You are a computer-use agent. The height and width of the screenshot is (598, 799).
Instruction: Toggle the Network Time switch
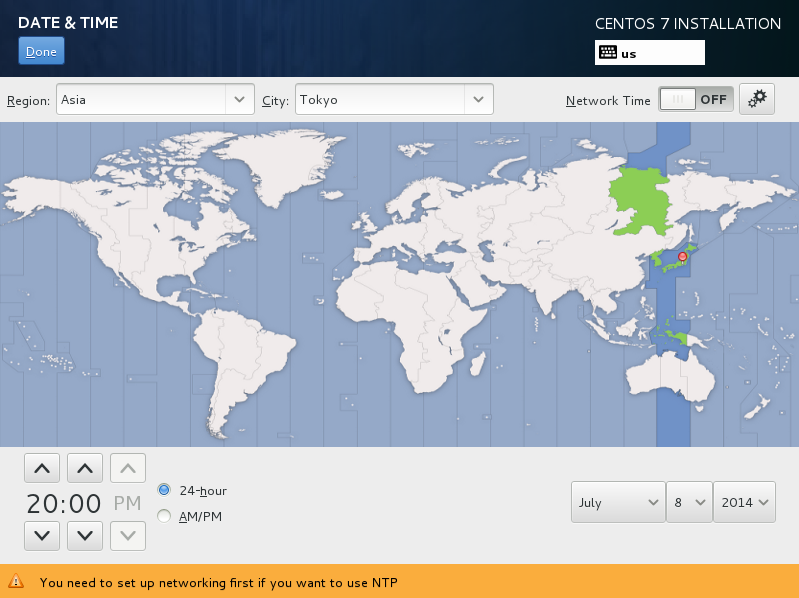click(696, 99)
